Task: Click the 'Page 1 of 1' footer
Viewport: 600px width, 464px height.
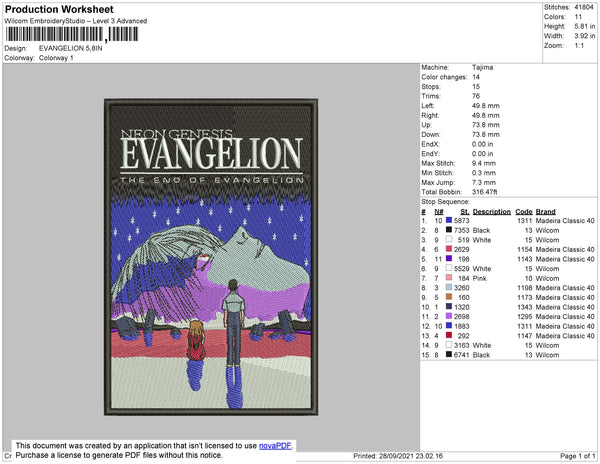Action: point(577,456)
